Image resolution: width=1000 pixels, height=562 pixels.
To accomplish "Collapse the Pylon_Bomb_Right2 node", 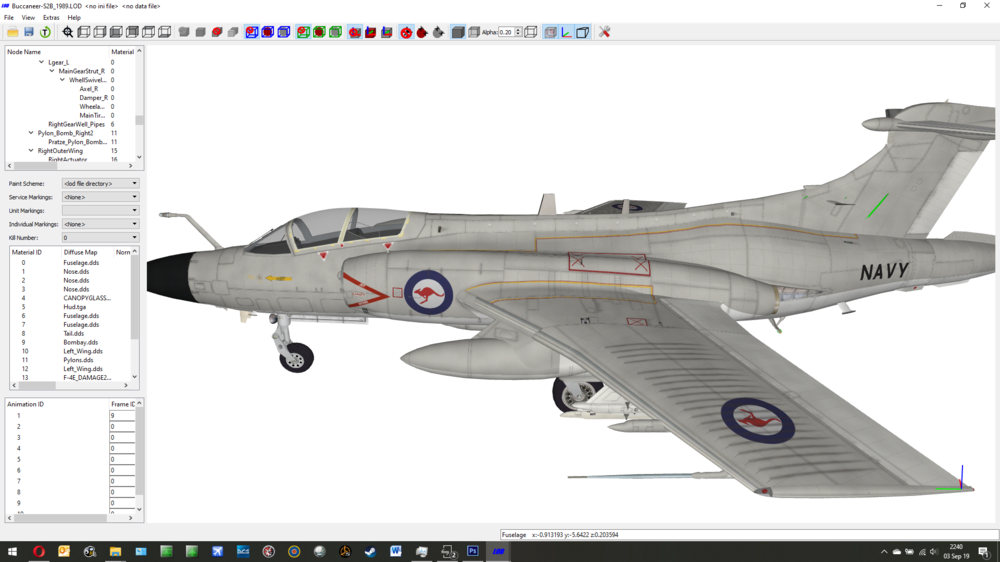I will click(x=31, y=133).
